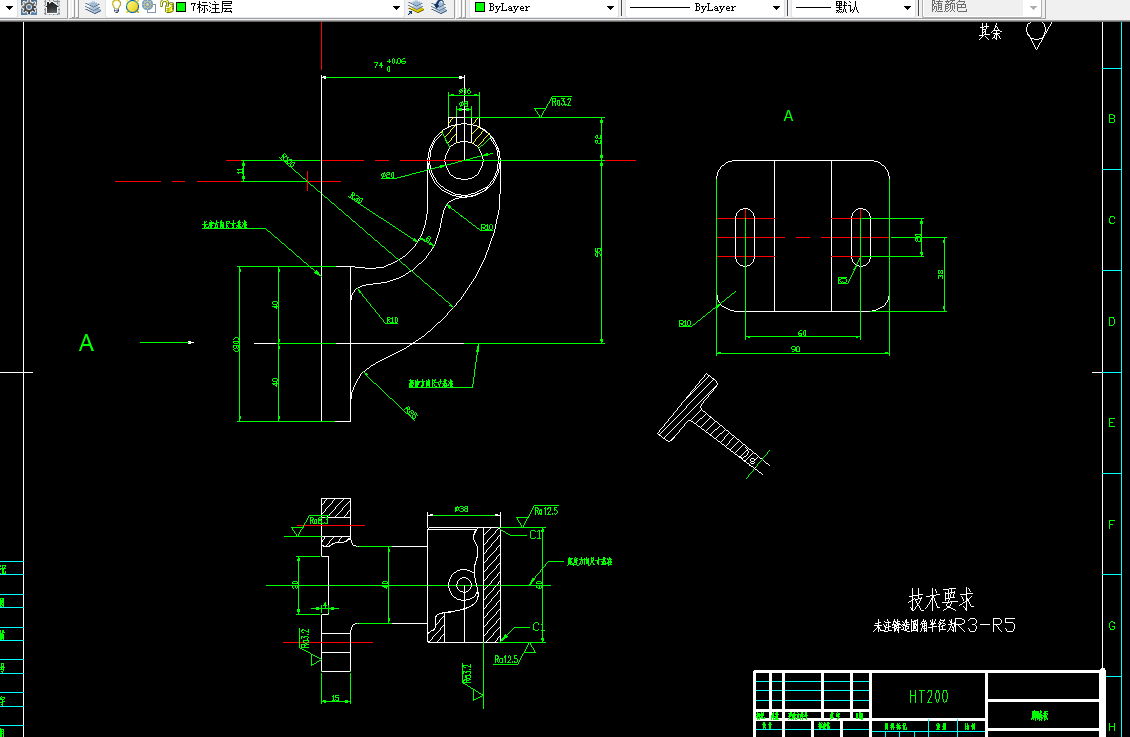Select the 90 width dimension in view A

tap(796, 349)
